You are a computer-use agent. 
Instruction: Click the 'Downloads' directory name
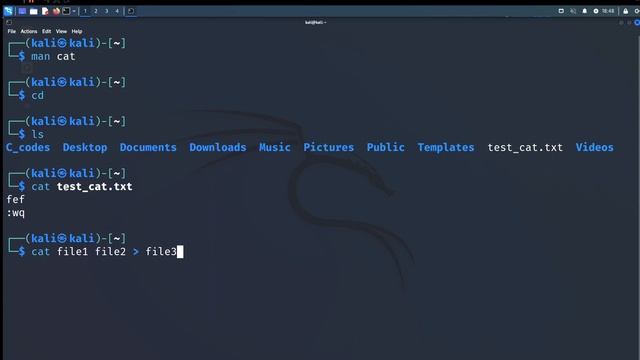click(x=218, y=147)
